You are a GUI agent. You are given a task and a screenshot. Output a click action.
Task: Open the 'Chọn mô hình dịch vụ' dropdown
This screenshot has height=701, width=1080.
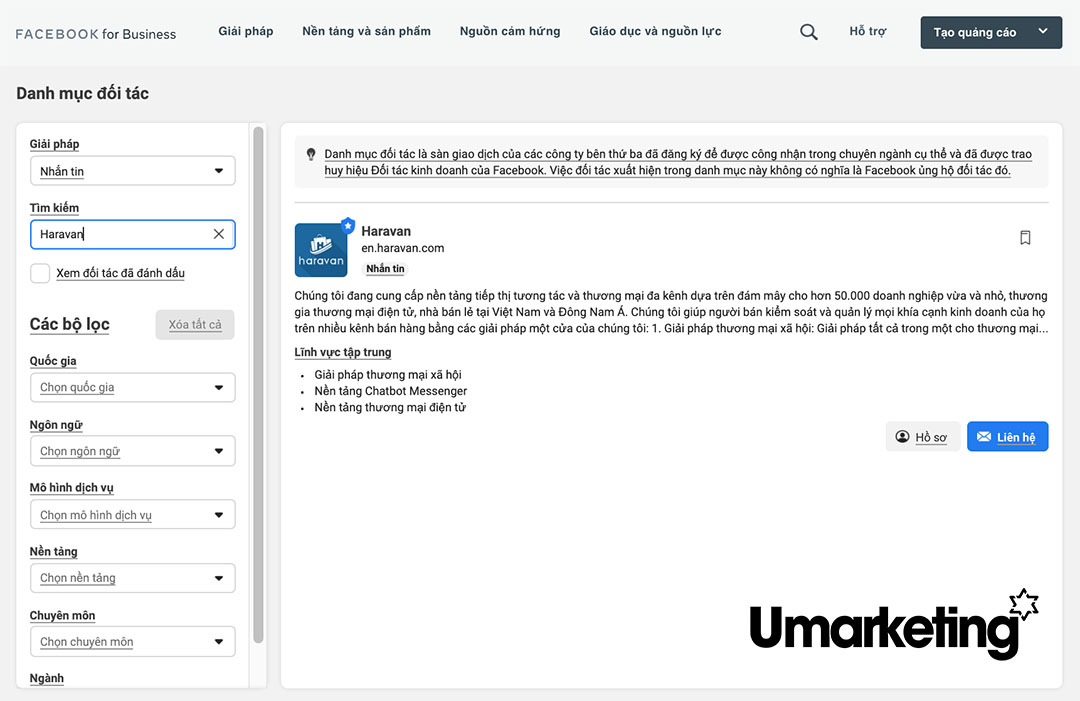132,515
